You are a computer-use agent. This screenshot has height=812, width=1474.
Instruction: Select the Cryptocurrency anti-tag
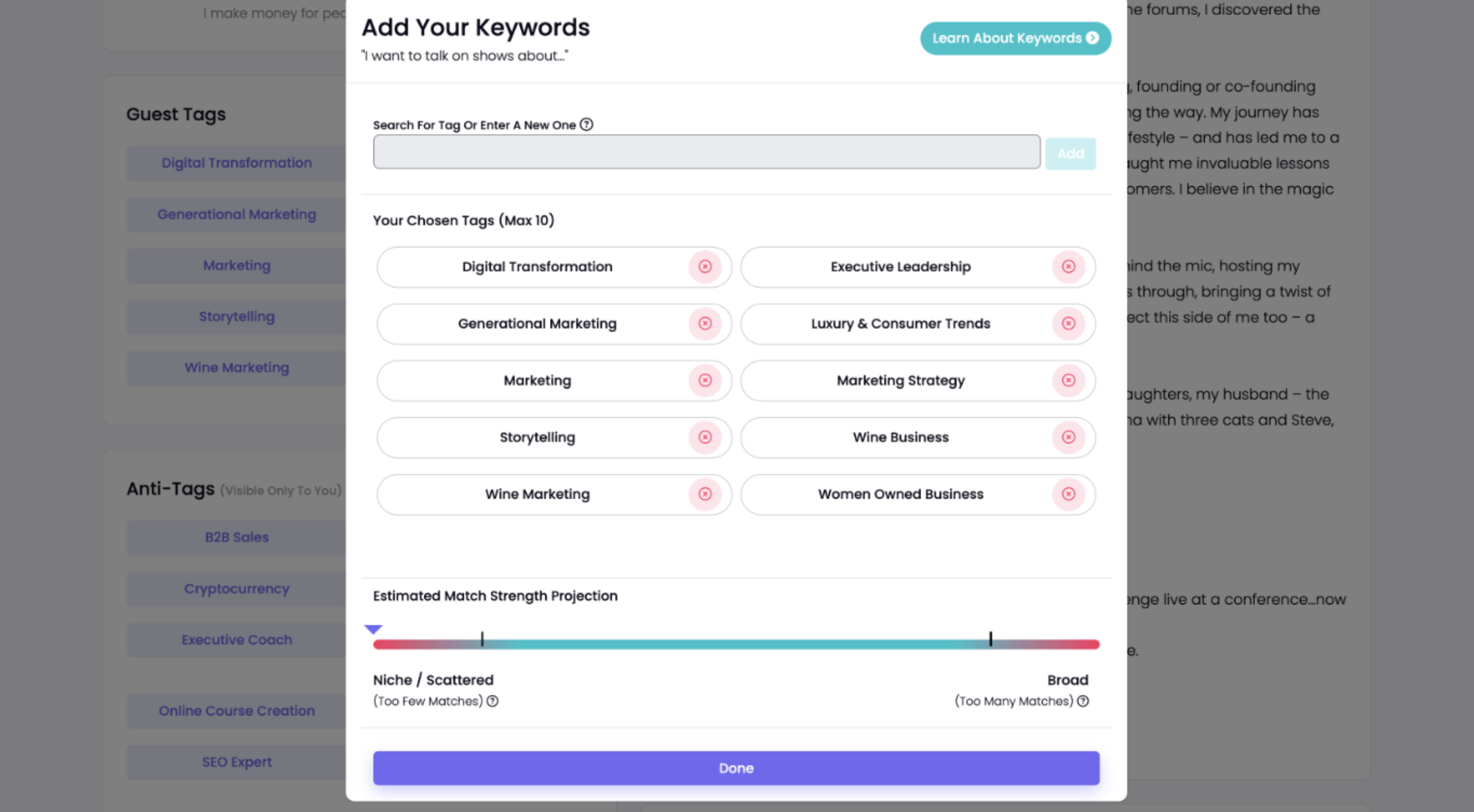pos(236,588)
